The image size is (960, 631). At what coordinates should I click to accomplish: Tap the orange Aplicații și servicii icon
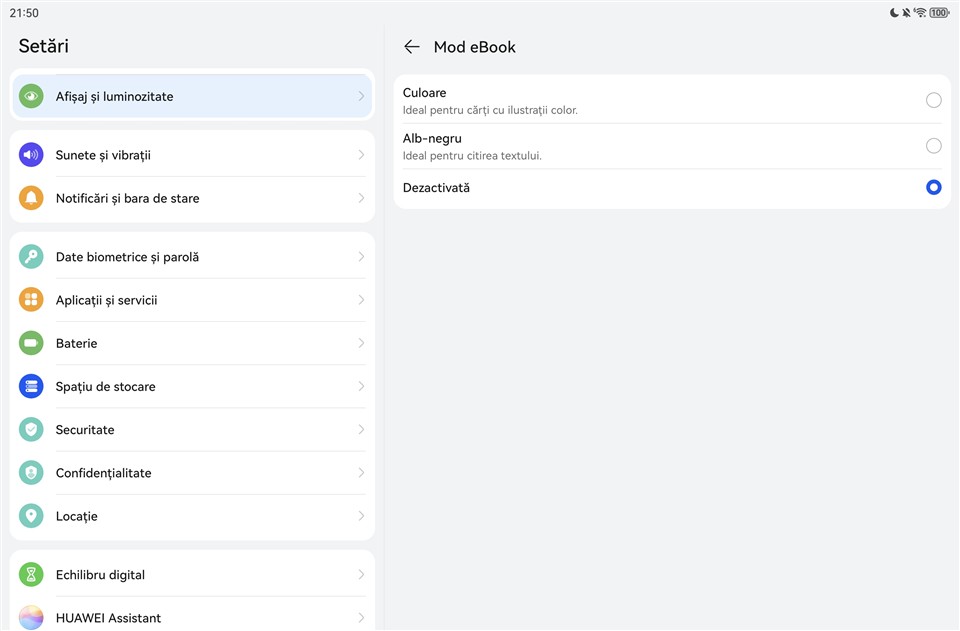[x=31, y=300]
